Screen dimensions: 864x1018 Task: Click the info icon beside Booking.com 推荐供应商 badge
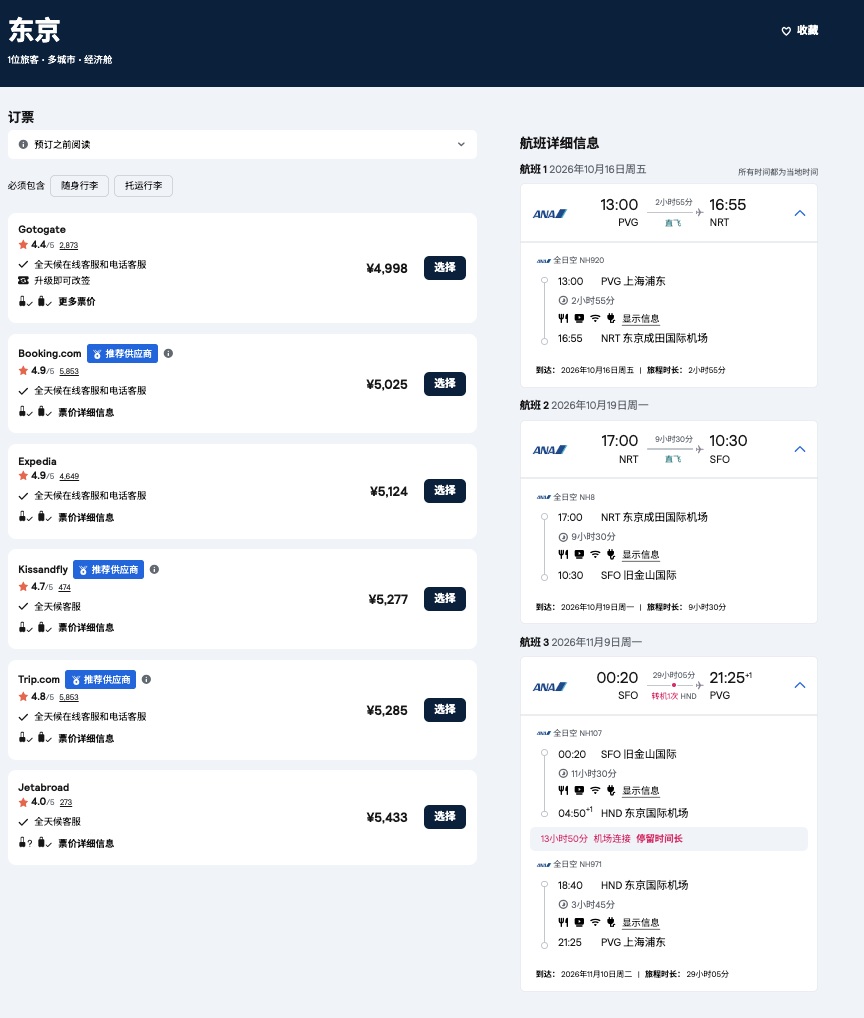coord(168,353)
